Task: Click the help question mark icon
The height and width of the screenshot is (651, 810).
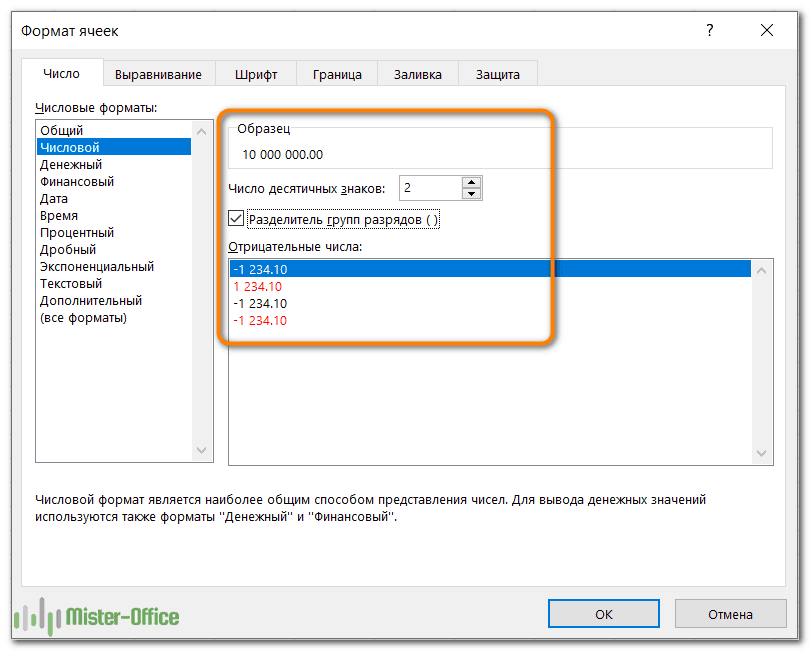Action: [x=710, y=31]
